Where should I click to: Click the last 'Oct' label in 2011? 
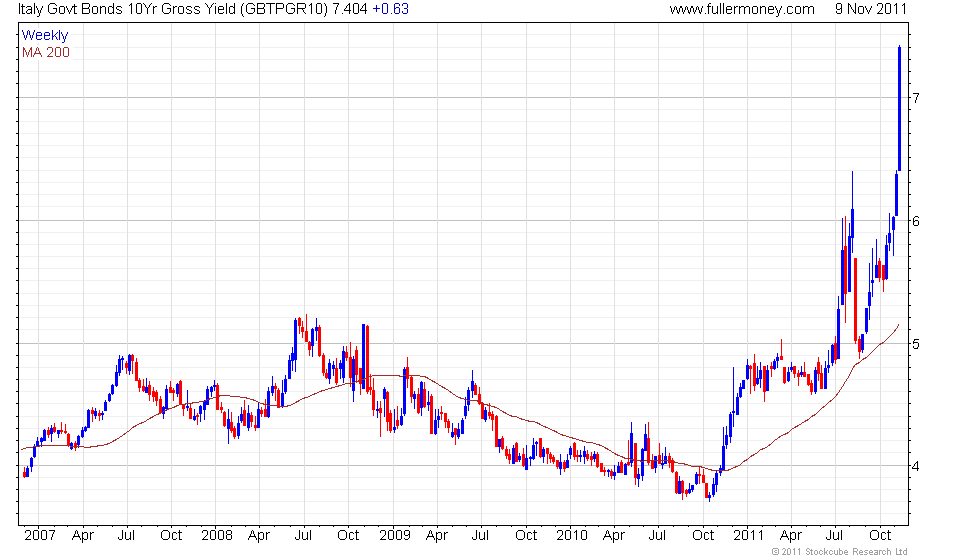point(880,536)
